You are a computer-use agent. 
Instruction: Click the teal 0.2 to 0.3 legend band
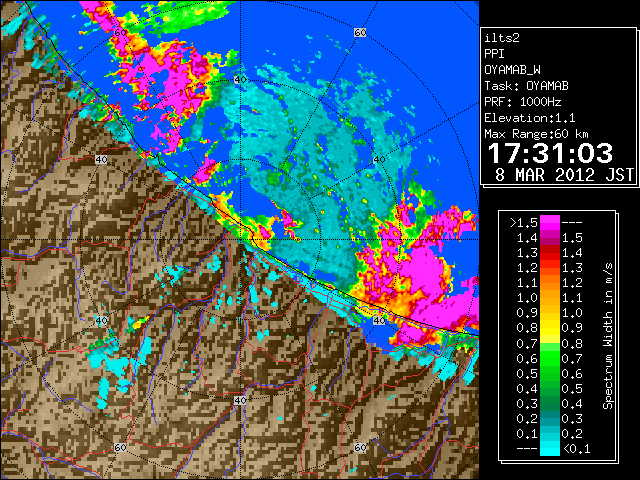pos(550,418)
